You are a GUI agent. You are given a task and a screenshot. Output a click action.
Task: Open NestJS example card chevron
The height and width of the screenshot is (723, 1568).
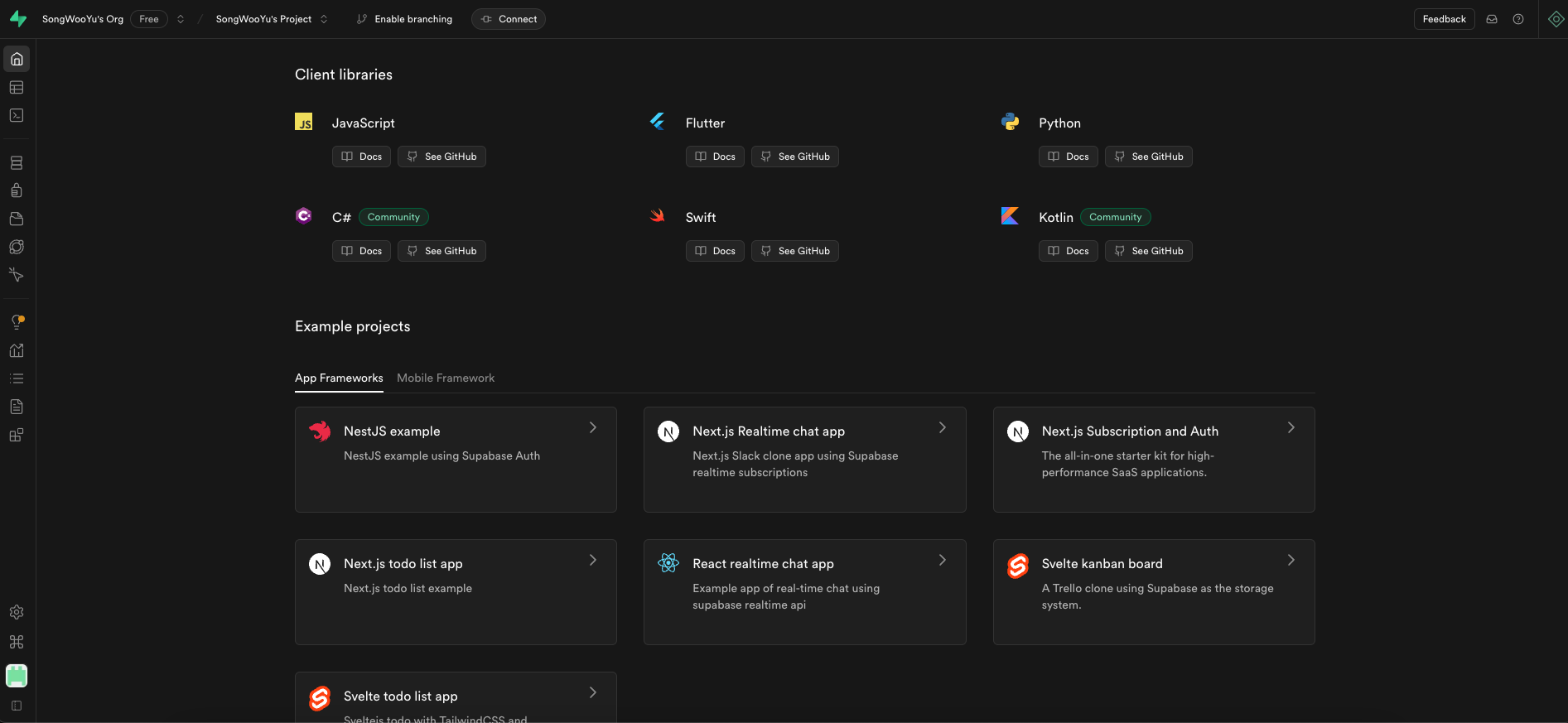pyautogui.click(x=593, y=427)
